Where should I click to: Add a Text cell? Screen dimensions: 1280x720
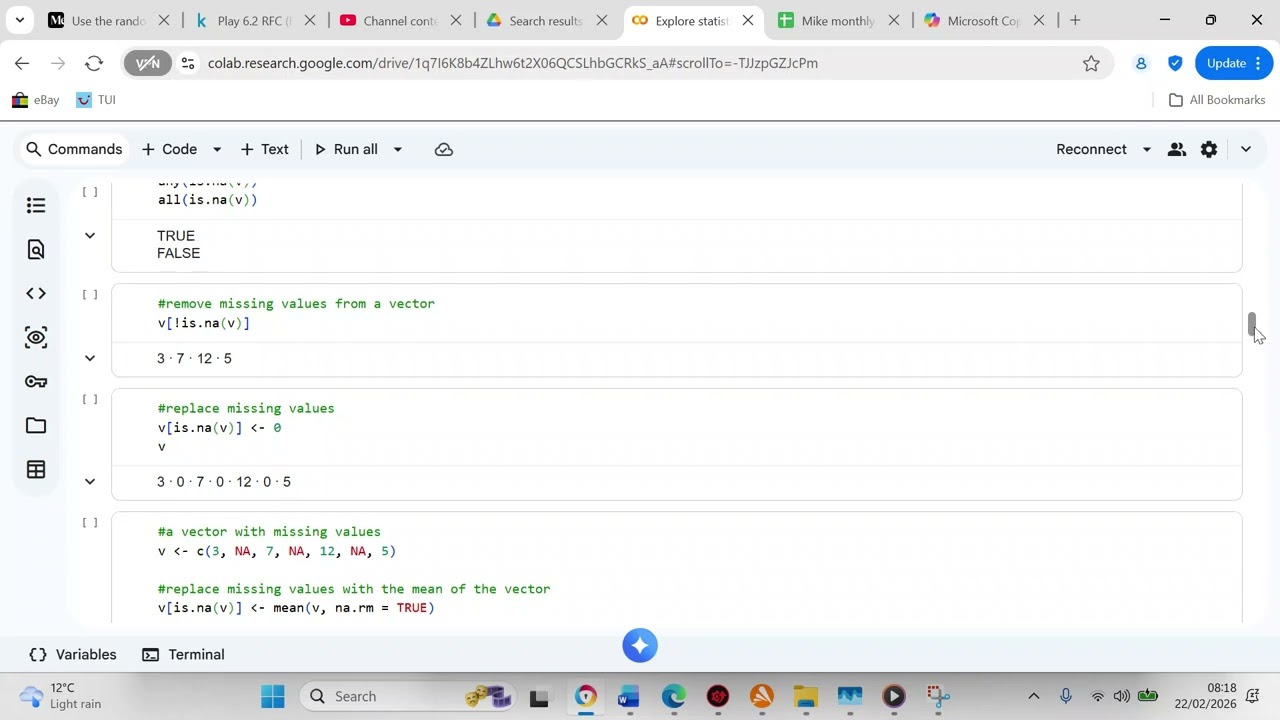(x=264, y=149)
